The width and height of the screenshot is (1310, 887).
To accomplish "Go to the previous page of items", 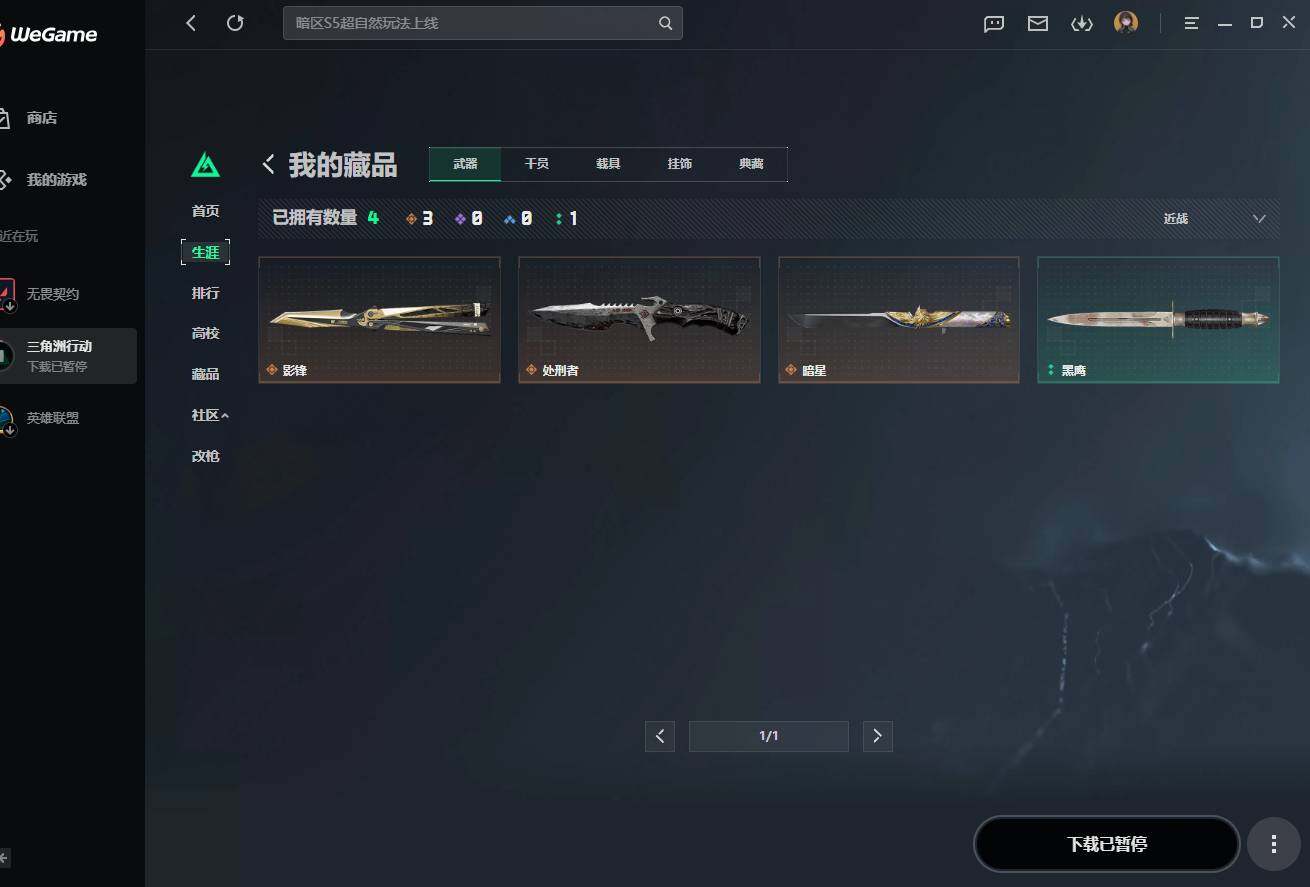I will click(x=660, y=736).
